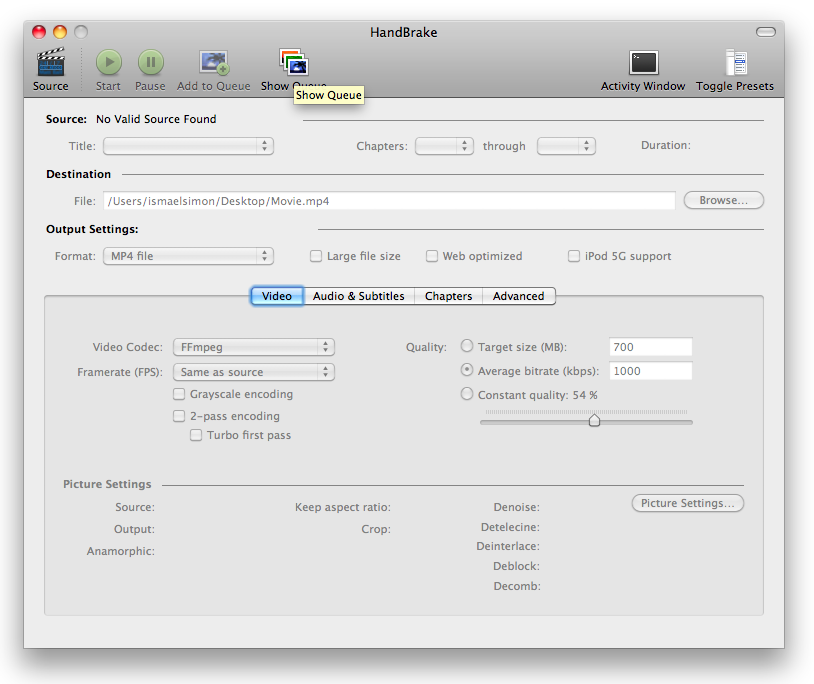
Task: Open the Title dropdown
Action: [x=188, y=146]
